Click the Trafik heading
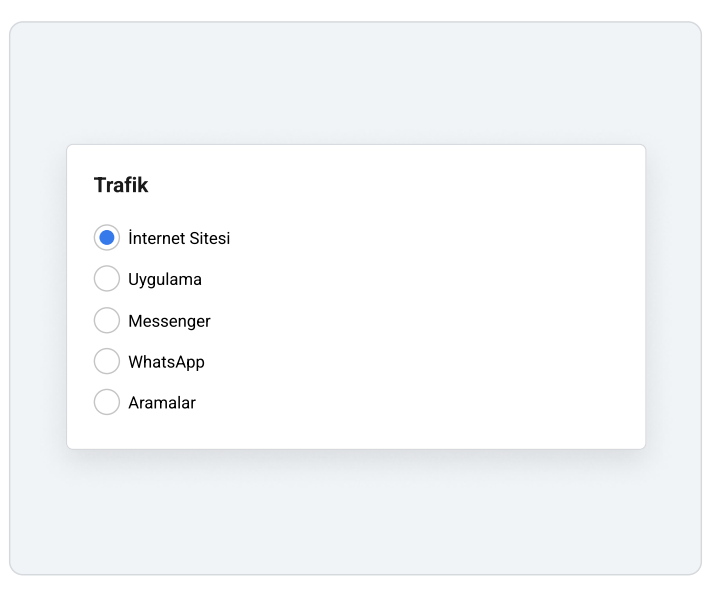712x593 pixels. [x=121, y=185]
